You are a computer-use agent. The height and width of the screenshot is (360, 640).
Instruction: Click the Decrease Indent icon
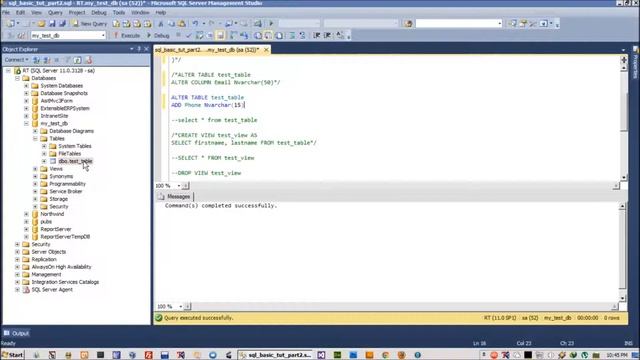point(316,36)
